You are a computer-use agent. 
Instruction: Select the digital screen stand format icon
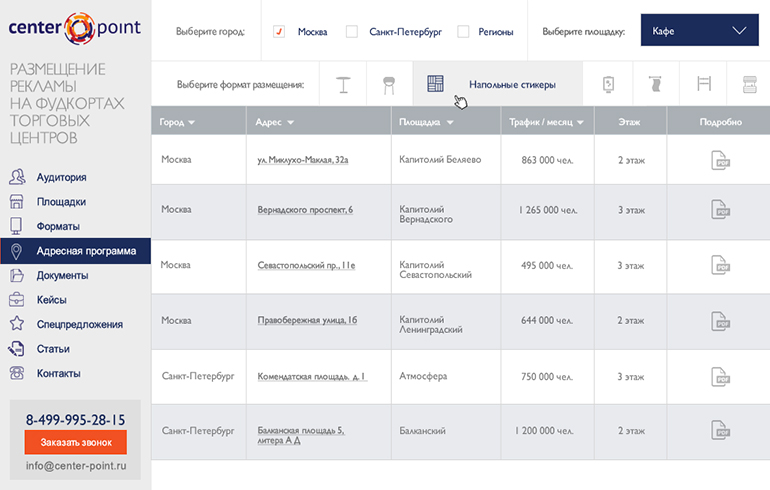click(608, 84)
